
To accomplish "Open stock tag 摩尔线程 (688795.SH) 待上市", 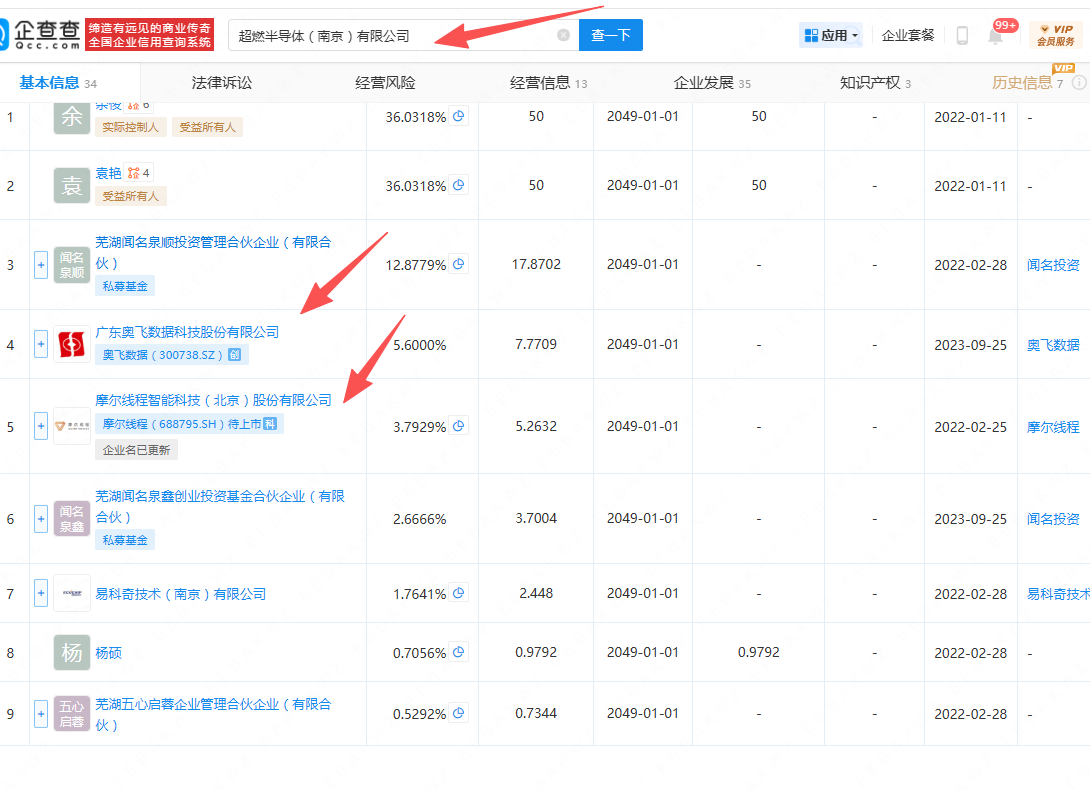I will coord(190,424).
